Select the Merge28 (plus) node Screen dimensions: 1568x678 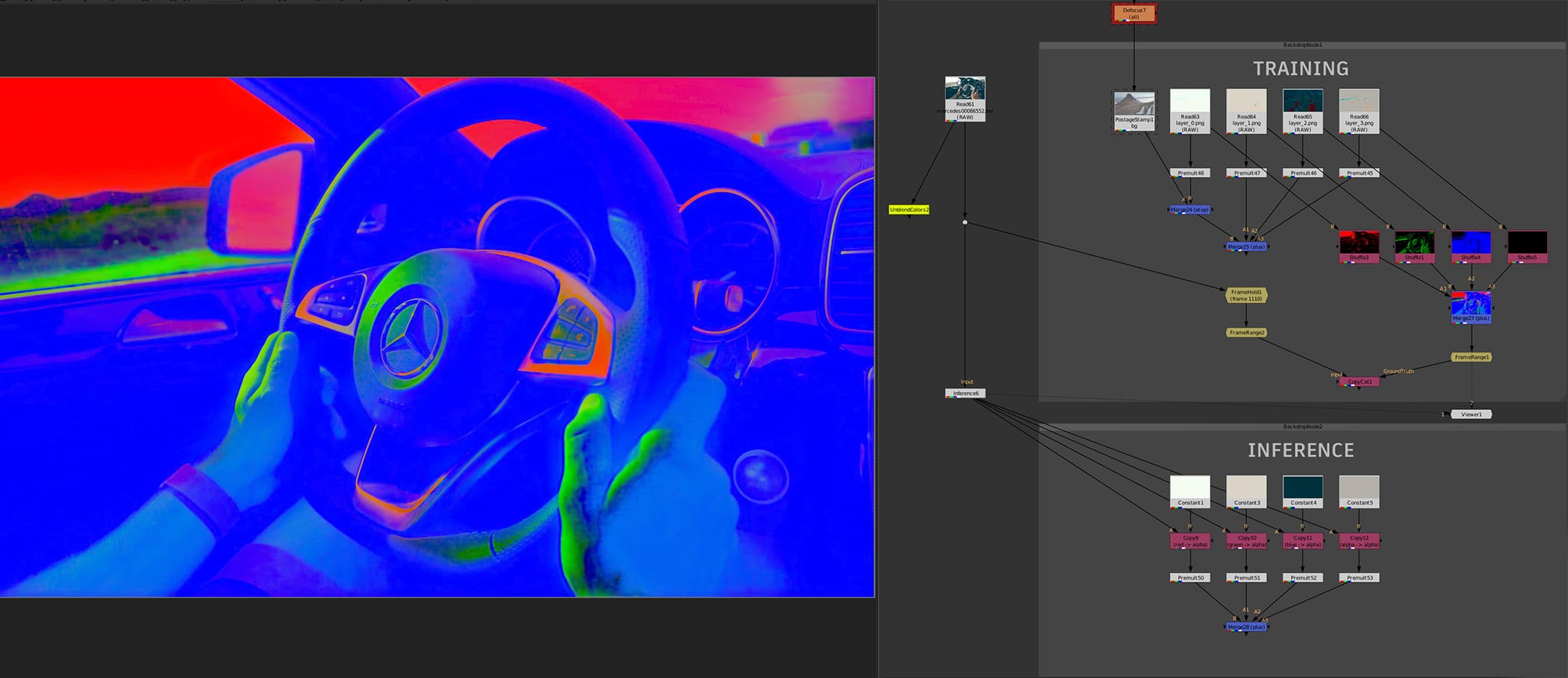(x=1246, y=626)
